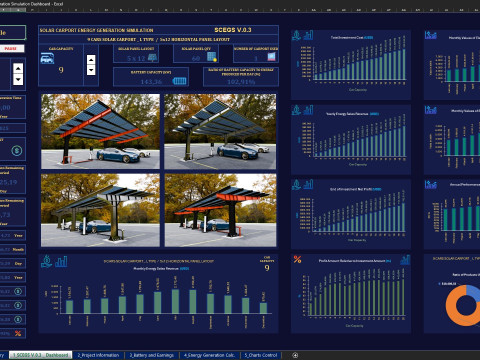480x360 pixels.
Task: Click the money-in-hand icon on Monthly Energy Sales Revenue chart
Action: (47, 261)
